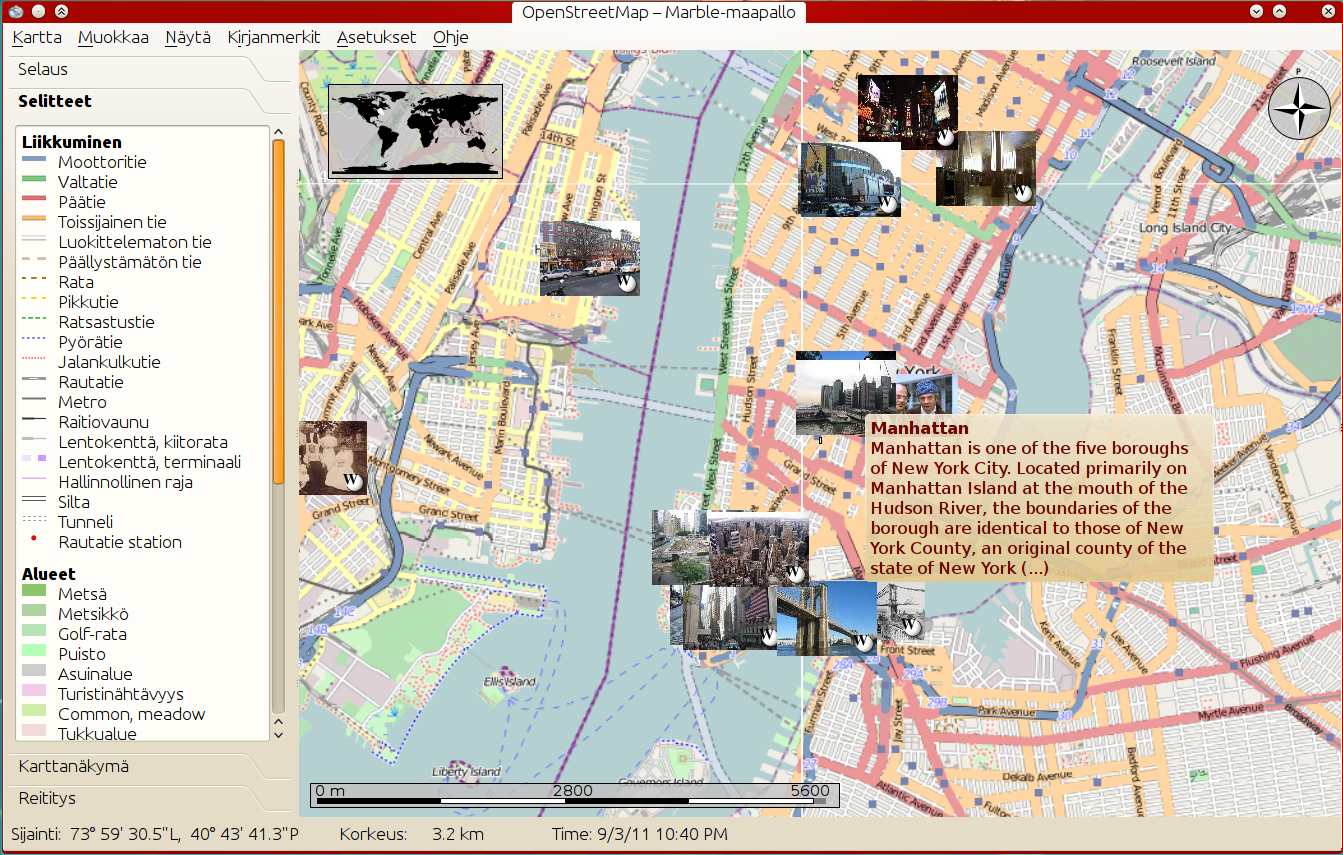
Task: Click the Manhattan tooltip title
Action: tap(919, 429)
